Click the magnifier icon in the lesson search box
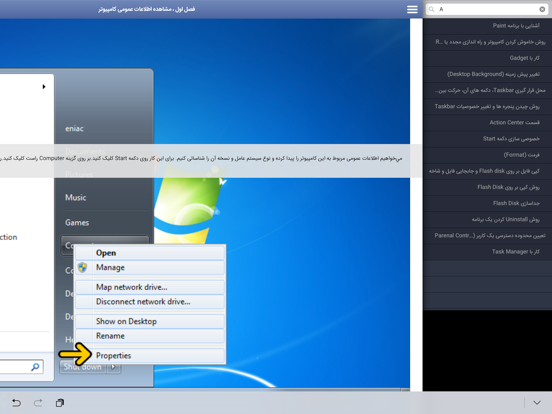Image resolution: width=552 pixels, height=414 pixels. click(431, 9)
